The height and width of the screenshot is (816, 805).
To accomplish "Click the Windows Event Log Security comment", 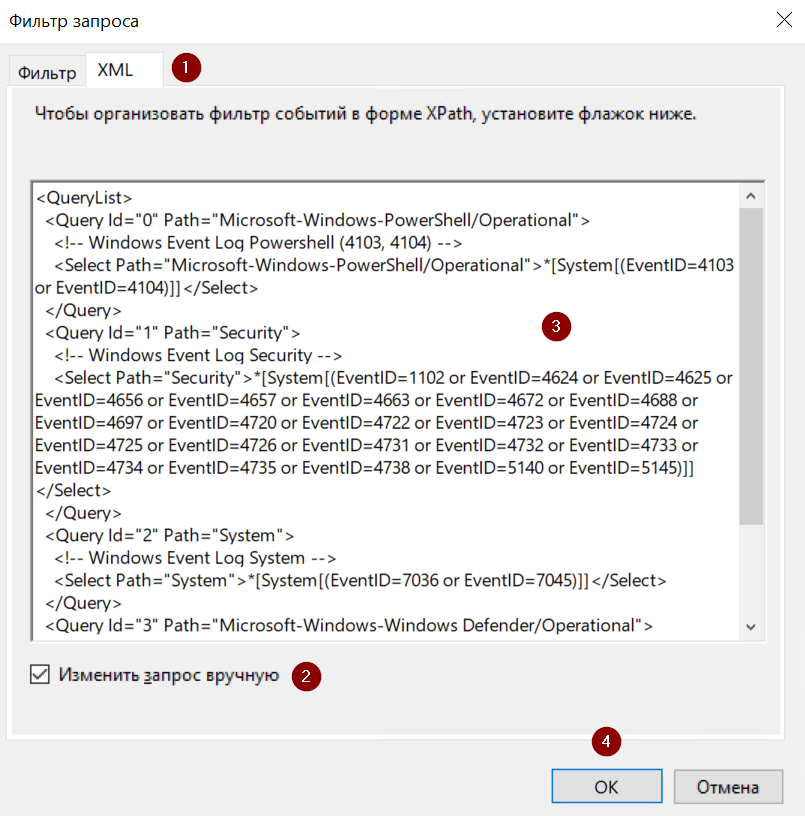I will click(x=198, y=356).
